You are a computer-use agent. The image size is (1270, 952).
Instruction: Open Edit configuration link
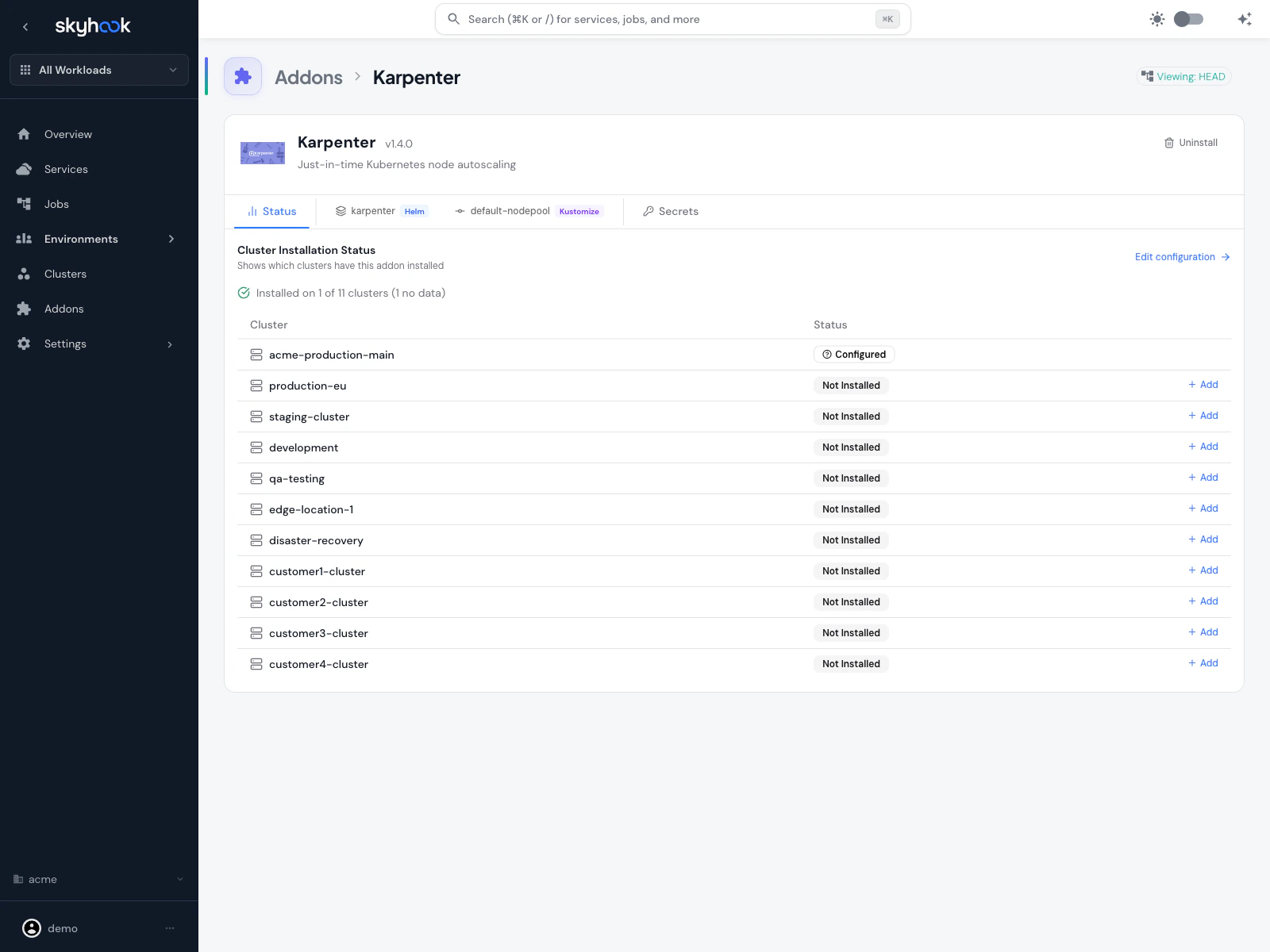pos(1182,256)
